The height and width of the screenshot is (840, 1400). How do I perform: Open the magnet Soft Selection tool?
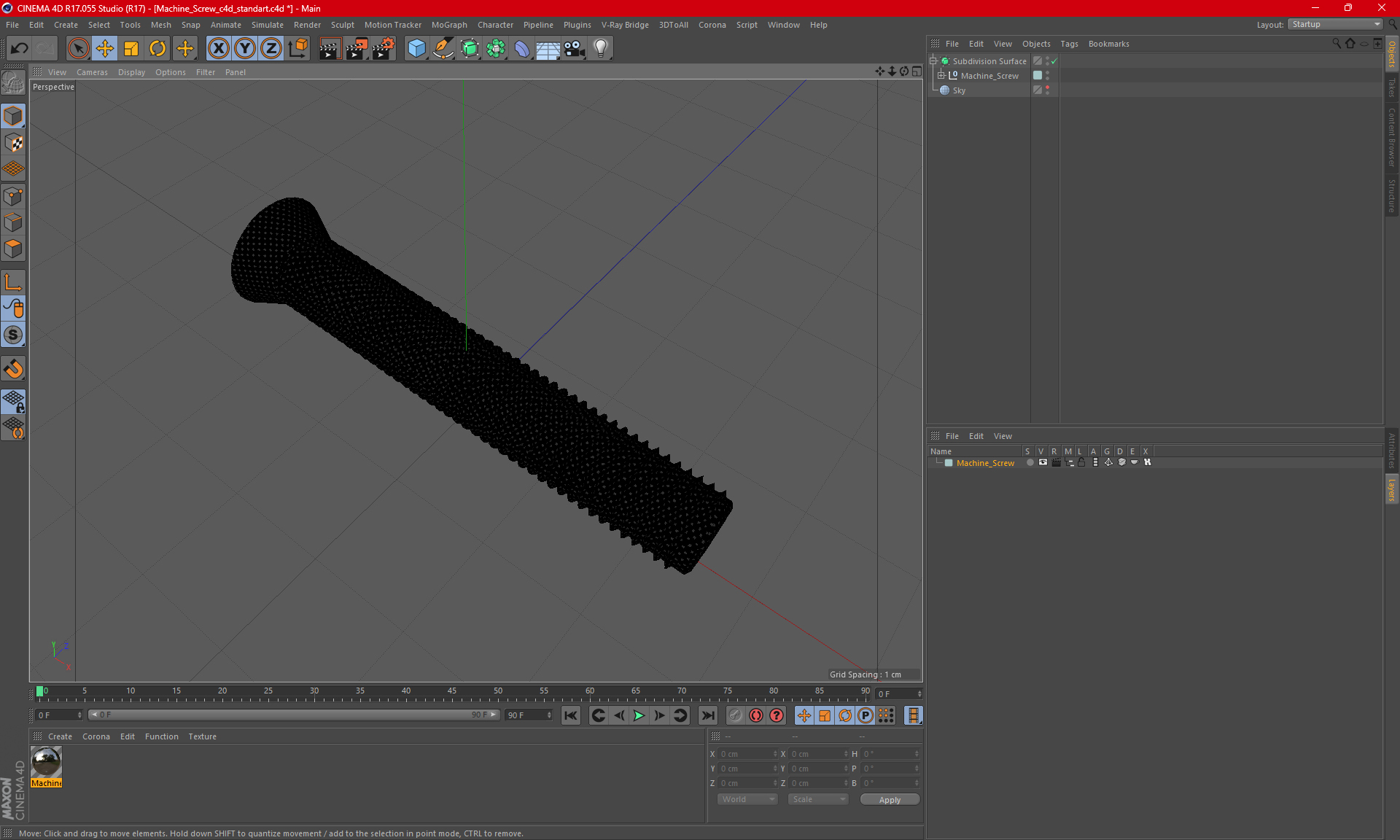pos(13,369)
